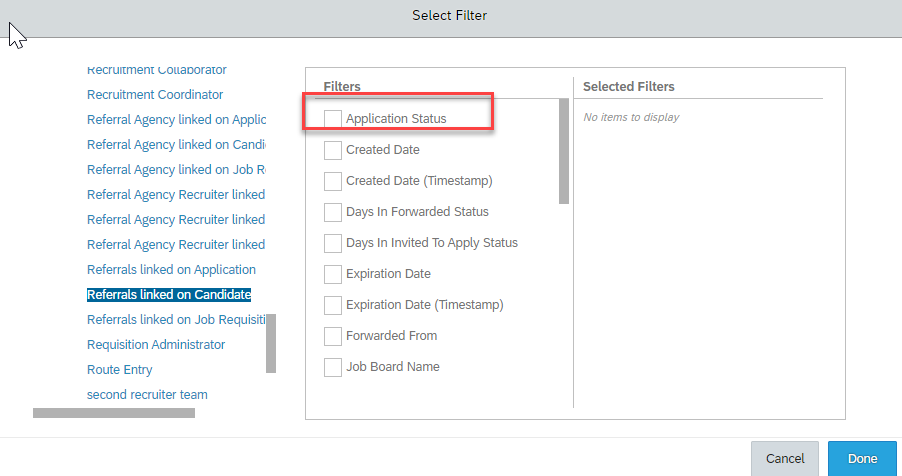Screen dimensions: 902x476
Task: Cancel the Select Filter dialog
Action: (785, 459)
